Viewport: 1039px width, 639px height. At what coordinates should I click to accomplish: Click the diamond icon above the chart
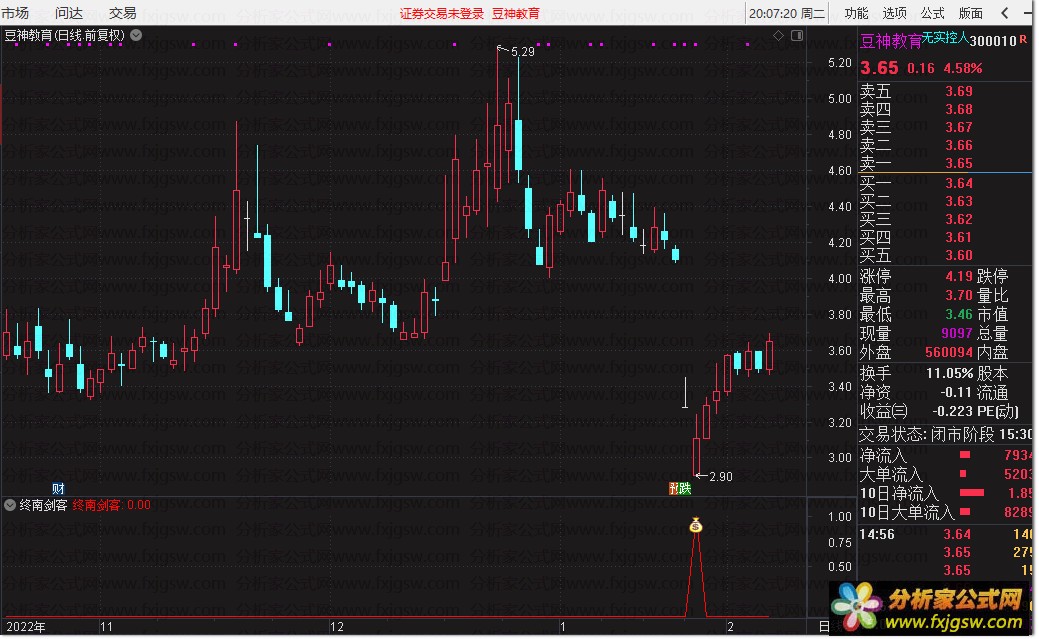779,35
